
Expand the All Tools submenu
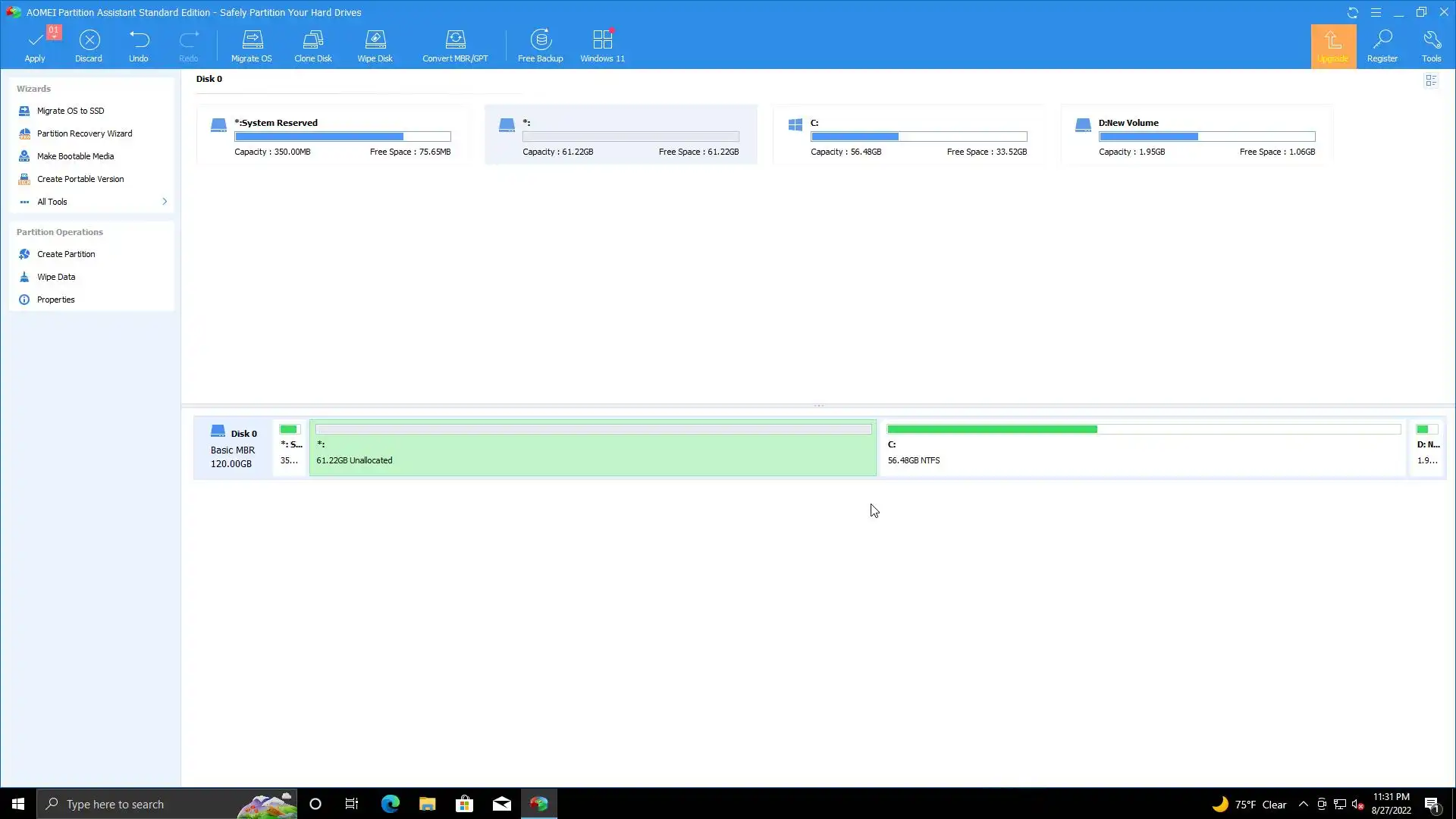[x=91, y=202]
